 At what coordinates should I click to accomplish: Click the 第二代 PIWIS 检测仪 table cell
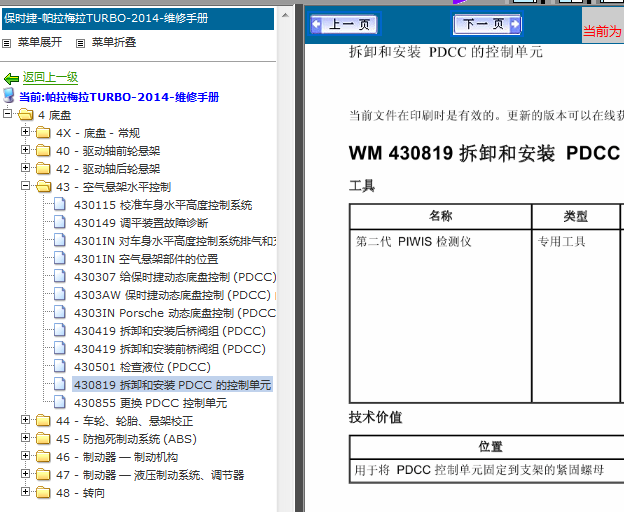pos(441,316)
